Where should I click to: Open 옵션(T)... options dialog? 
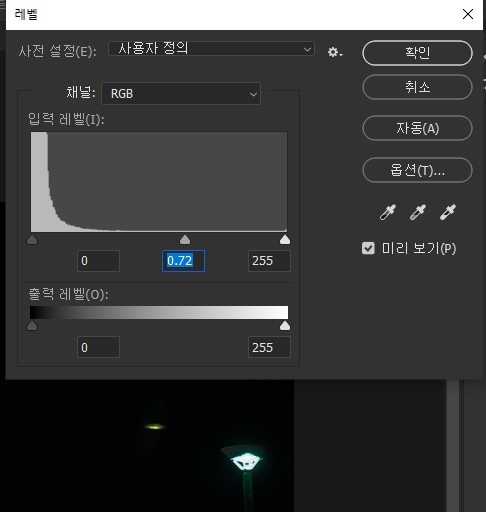[x=417, y=170]
